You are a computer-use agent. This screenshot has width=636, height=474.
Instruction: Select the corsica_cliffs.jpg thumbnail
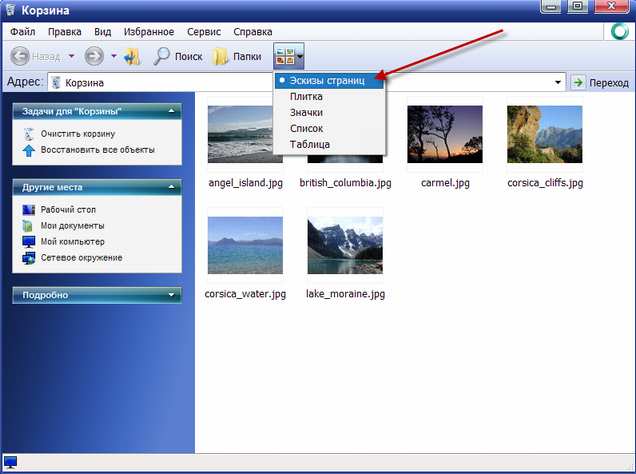pos(545,134)
